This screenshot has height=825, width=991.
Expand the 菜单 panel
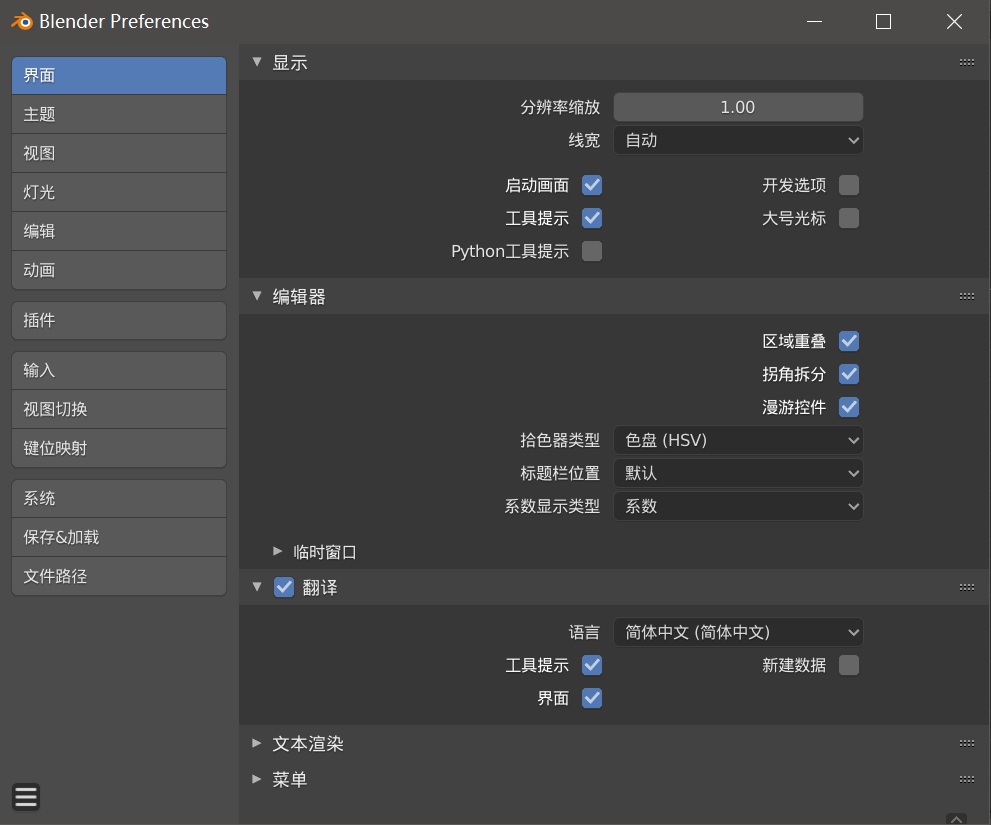coord(257,779)
